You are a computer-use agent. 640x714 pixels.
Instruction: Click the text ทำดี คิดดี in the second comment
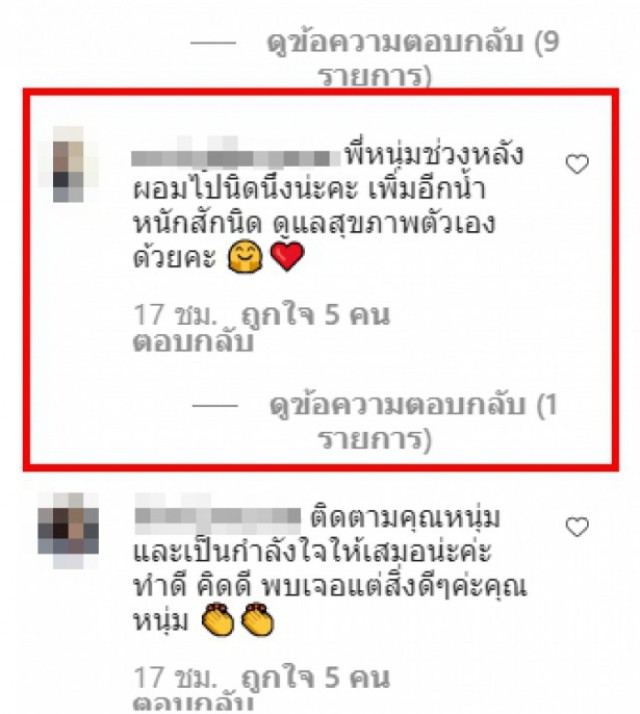[192, 586]
